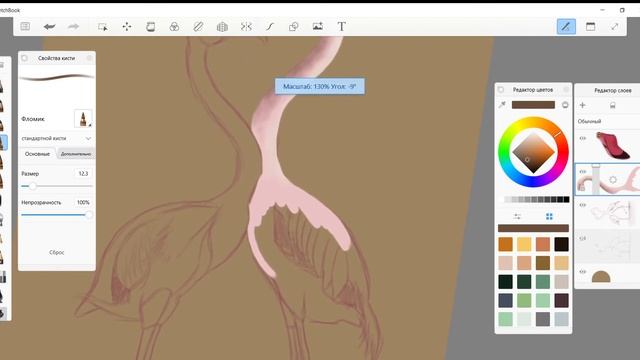
Task: Select the Selection tool
Action: pos(102,27)
